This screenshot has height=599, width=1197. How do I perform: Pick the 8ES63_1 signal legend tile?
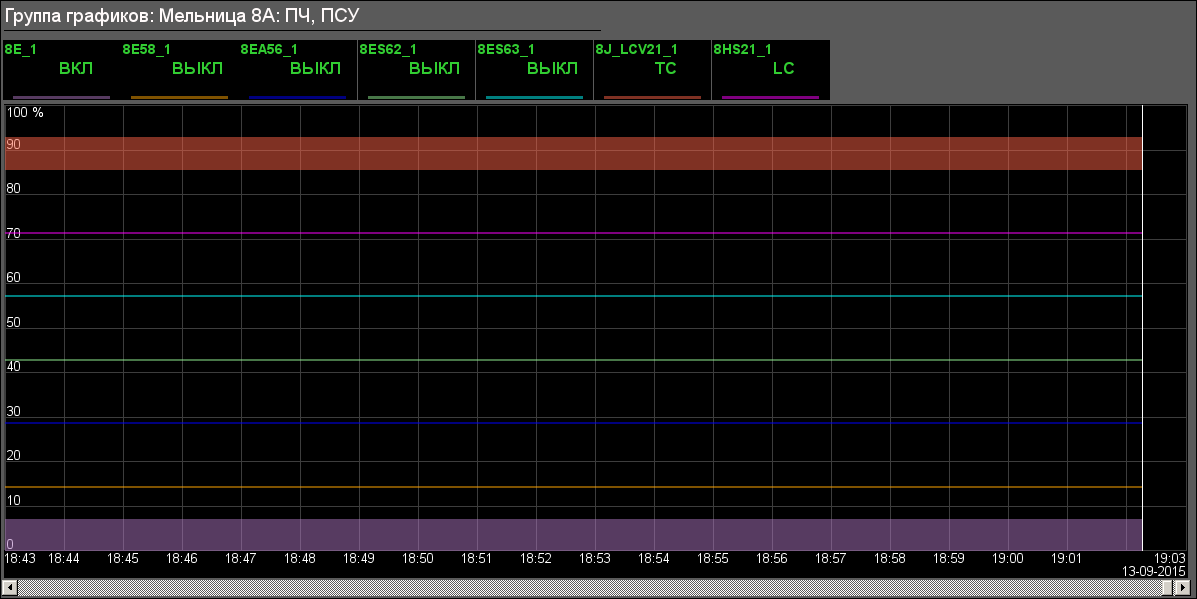coord(534,69)
